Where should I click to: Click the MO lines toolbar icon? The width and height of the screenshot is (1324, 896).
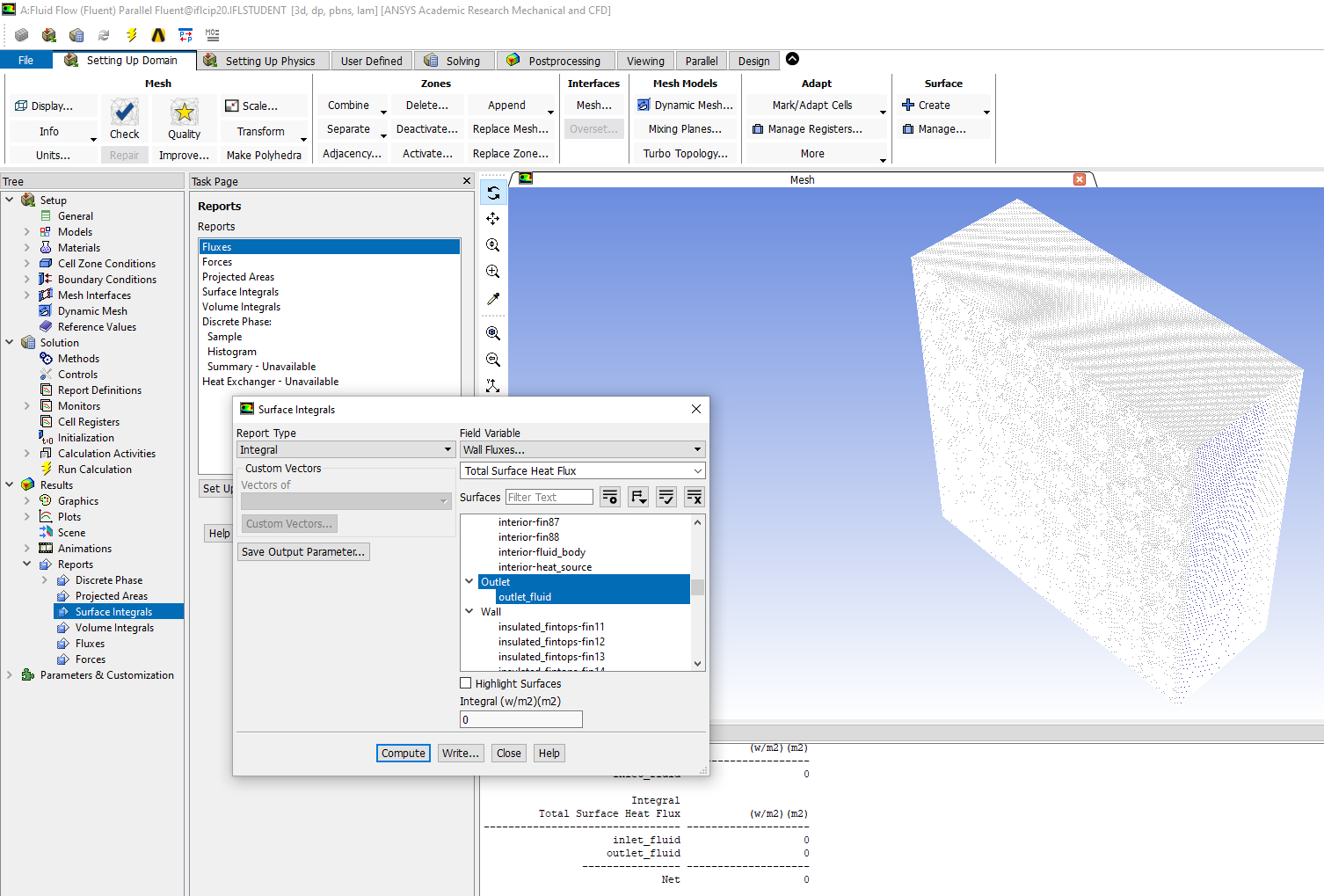tap(213, 35)
